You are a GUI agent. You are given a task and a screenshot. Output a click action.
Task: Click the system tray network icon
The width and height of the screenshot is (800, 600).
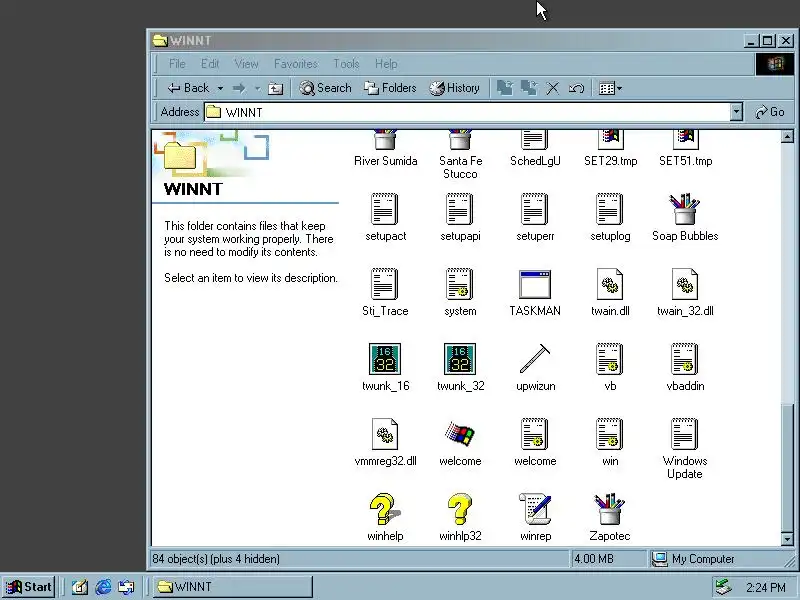click(x=723, y=587)
